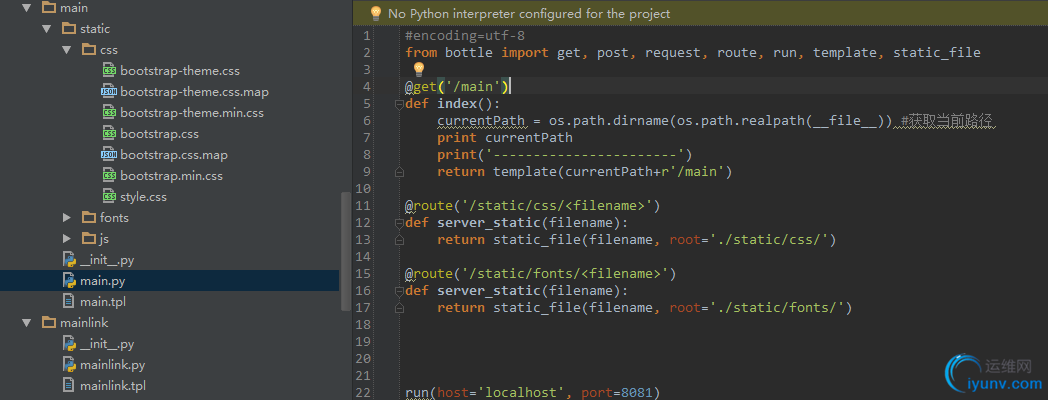
Task: Click the intention lightbulb on line 3
Action: [x=419, y=69]
